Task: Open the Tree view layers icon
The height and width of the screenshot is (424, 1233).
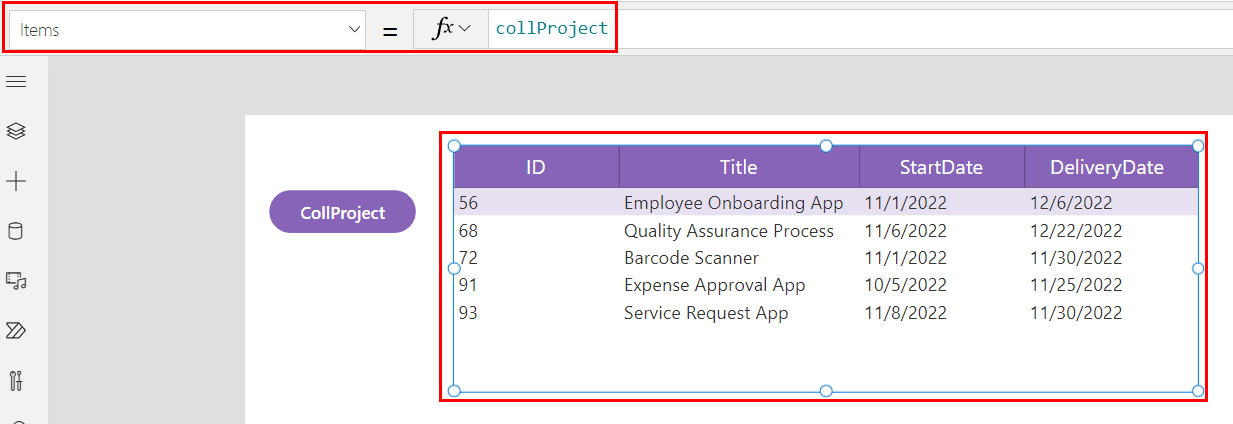Action: point(16,131)
